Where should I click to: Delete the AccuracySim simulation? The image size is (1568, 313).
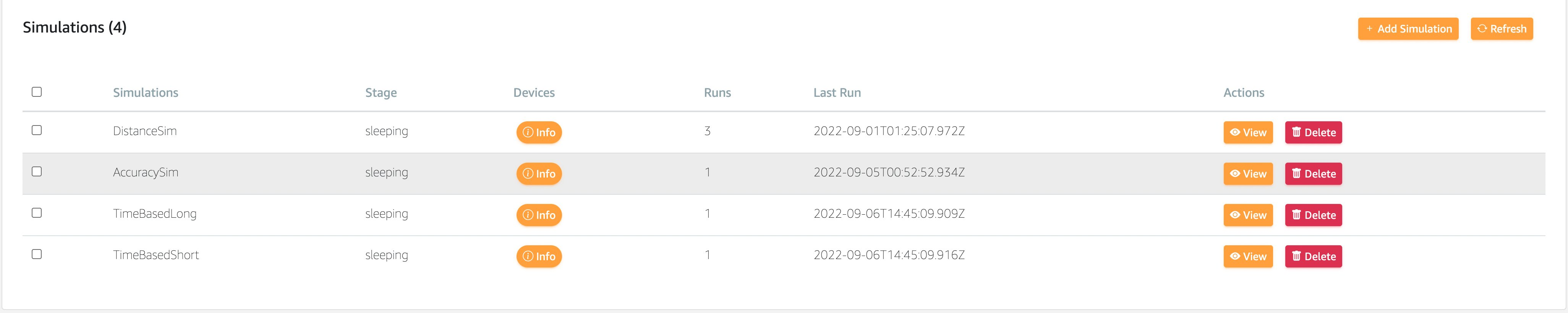[x=1313, y=174]
